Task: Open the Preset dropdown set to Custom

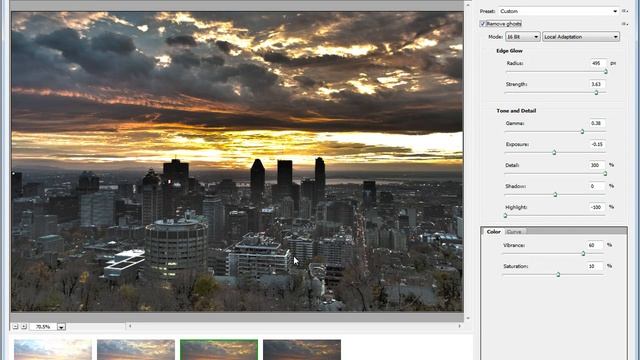Action: pos(558,11)
